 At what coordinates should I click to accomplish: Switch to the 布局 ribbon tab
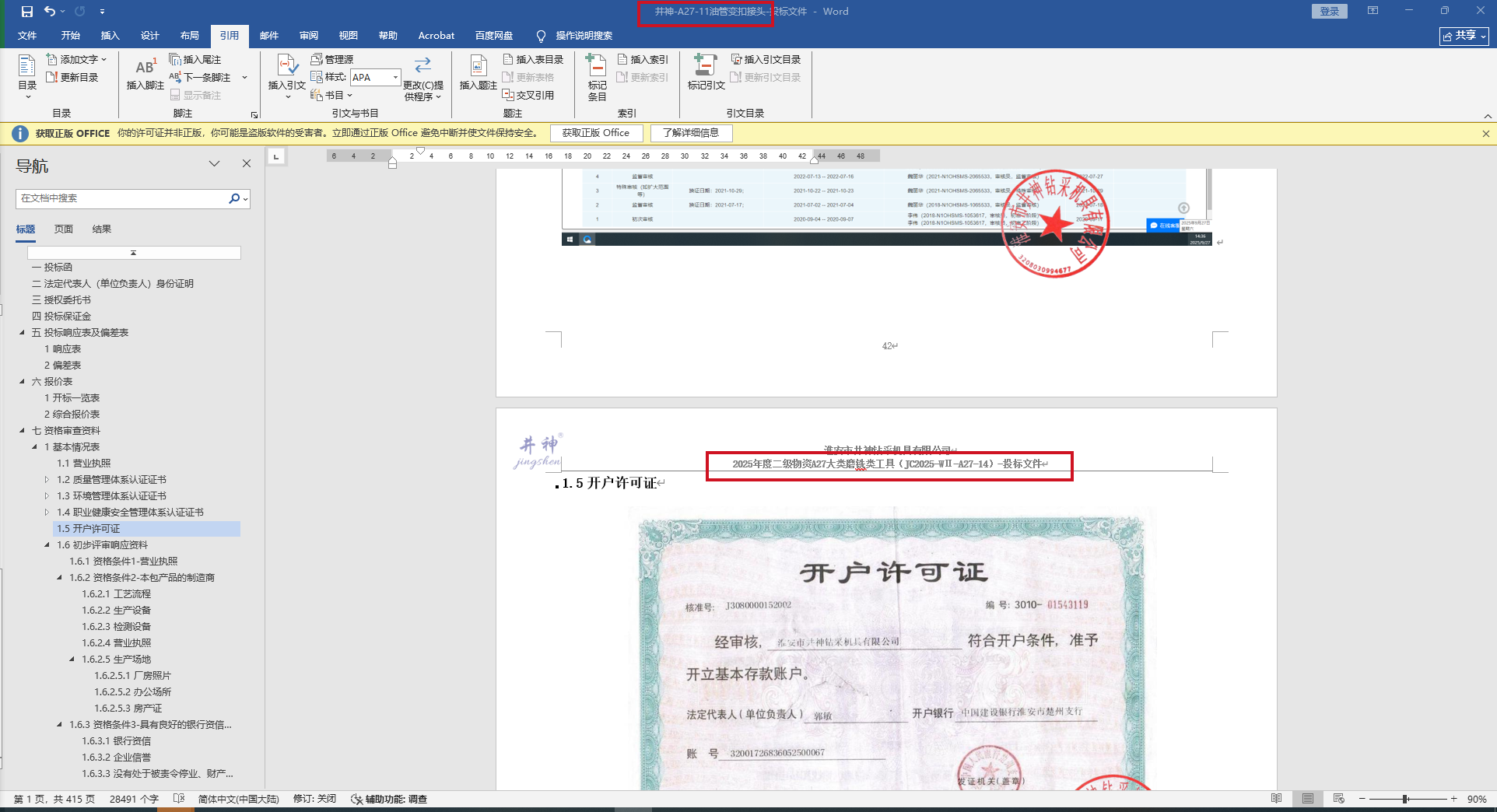(190, 36)
